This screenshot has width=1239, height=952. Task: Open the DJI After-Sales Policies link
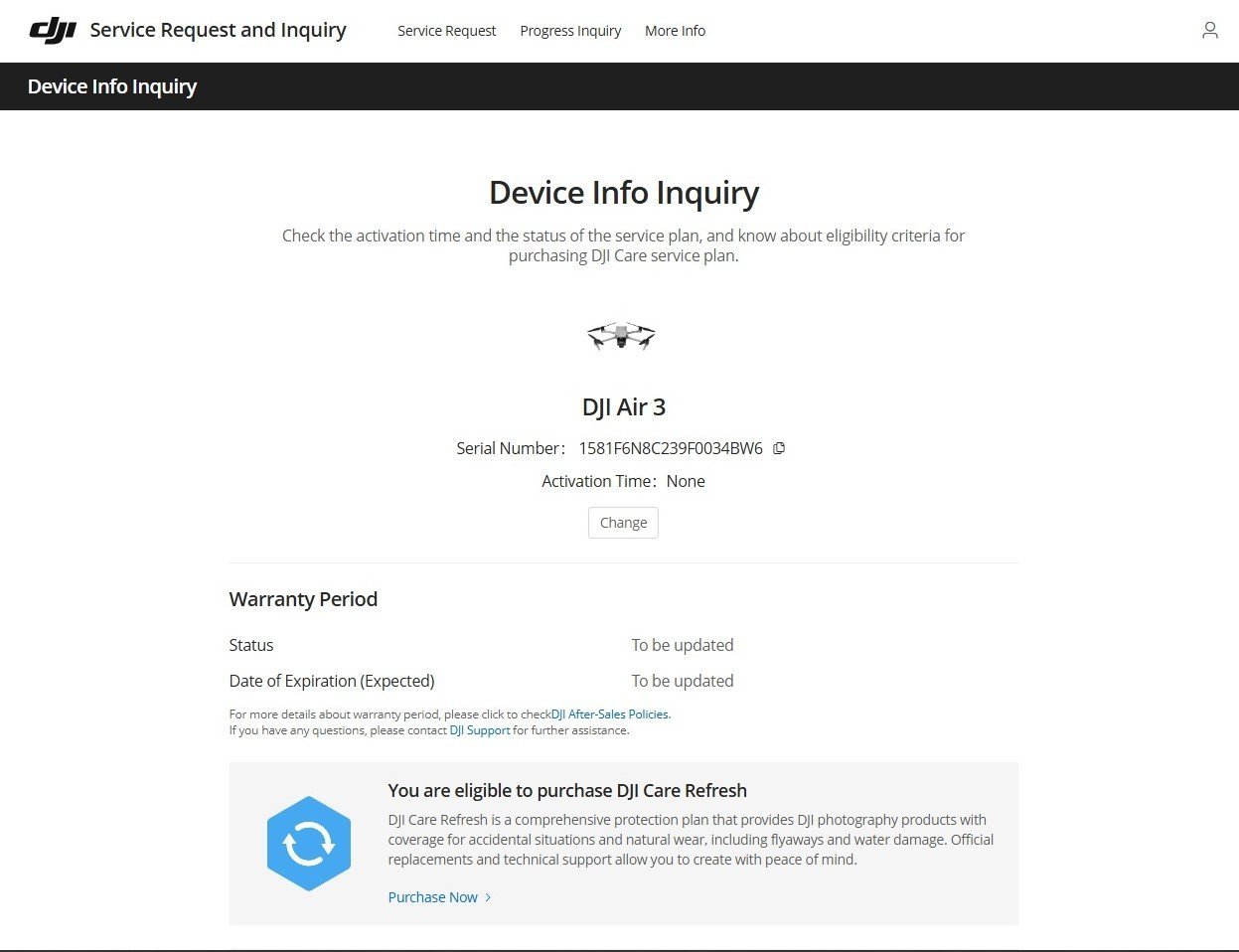click(611, 714)
